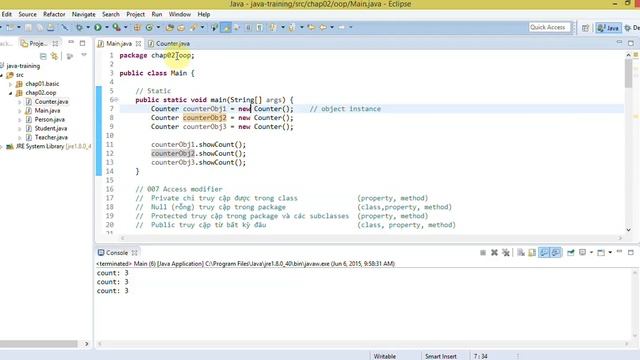Open the External Tools dropdown arrow

[125, 27]
